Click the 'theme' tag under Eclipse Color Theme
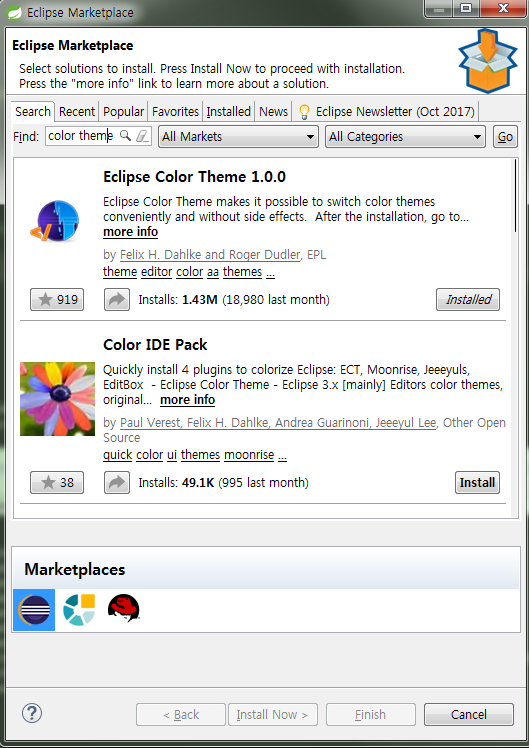This screenshot has width=529, height=748. coord(120,272)
